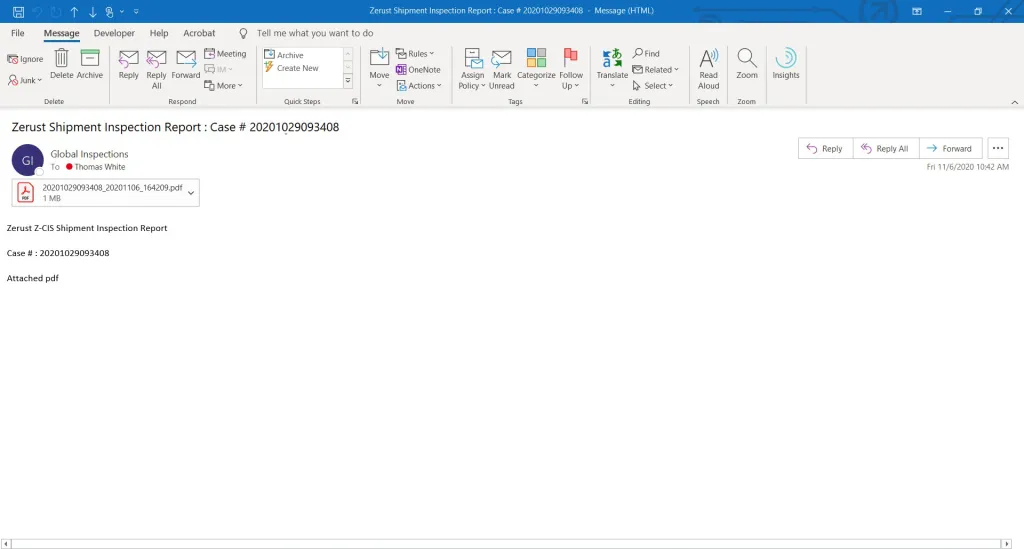
Task: Click the Reply All button in the message header
Action: [x=886, y=148]
